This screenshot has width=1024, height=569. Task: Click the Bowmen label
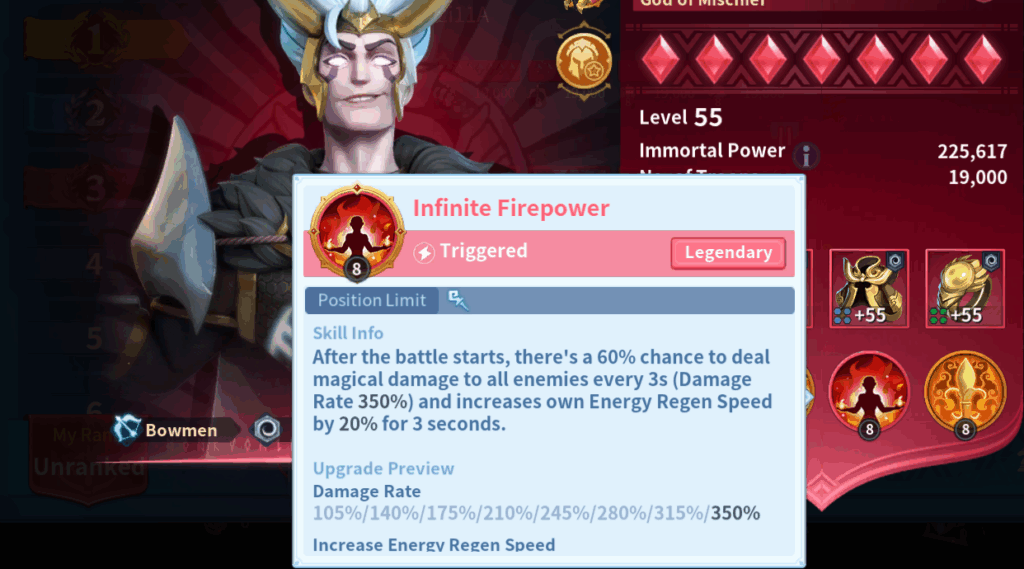tap(181, 431)
